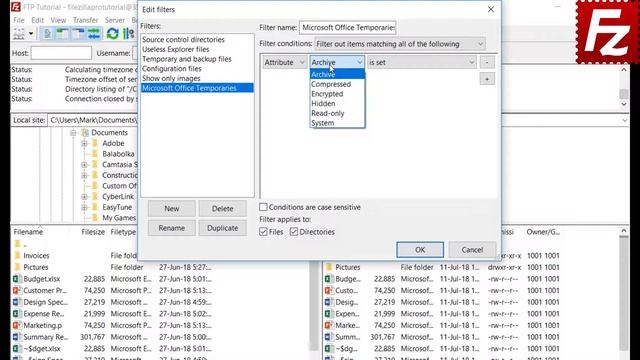Click Word icon of local Design Spec... file
This screenshot has width=640, height=360.
[x=16, y=302]
